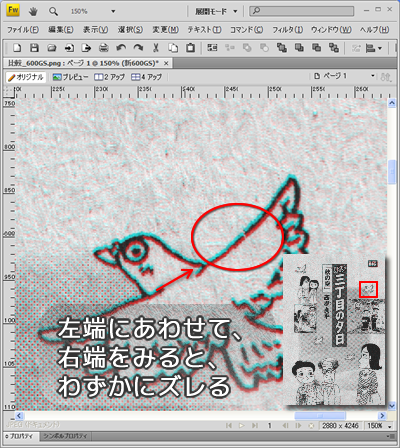The width and height of the screenshot is (400, 448).
Task: Click the Export icon in the toolbar
Action: pyautogui.click(x=86, y=48)
